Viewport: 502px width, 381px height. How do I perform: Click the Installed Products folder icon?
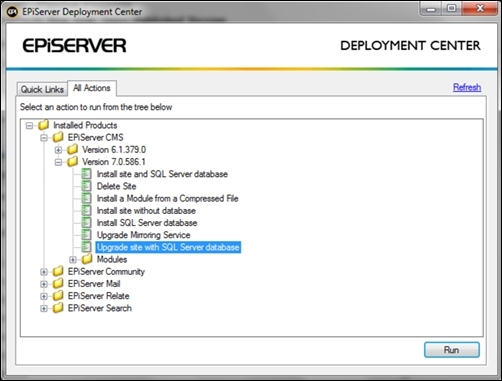[x=44, y=125]
